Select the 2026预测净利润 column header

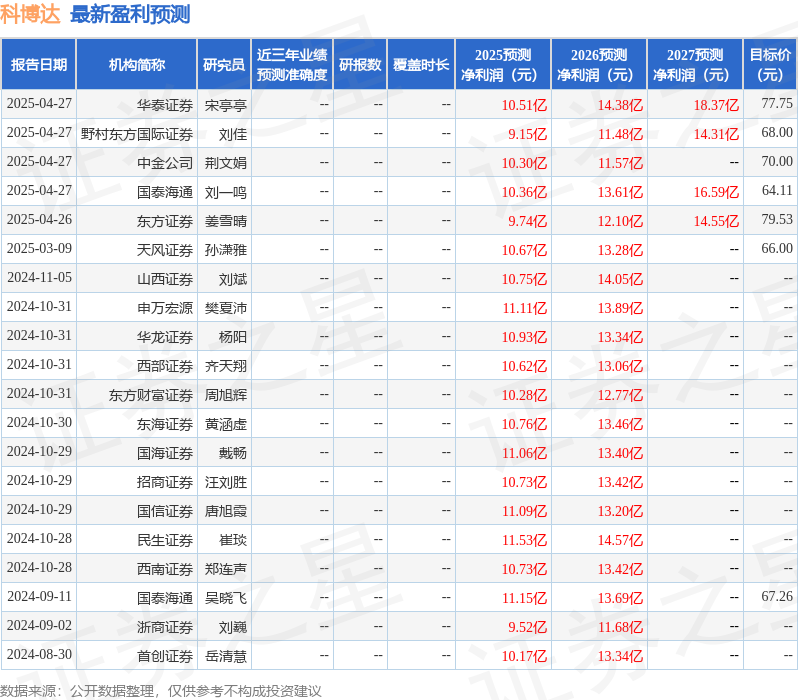599,65
